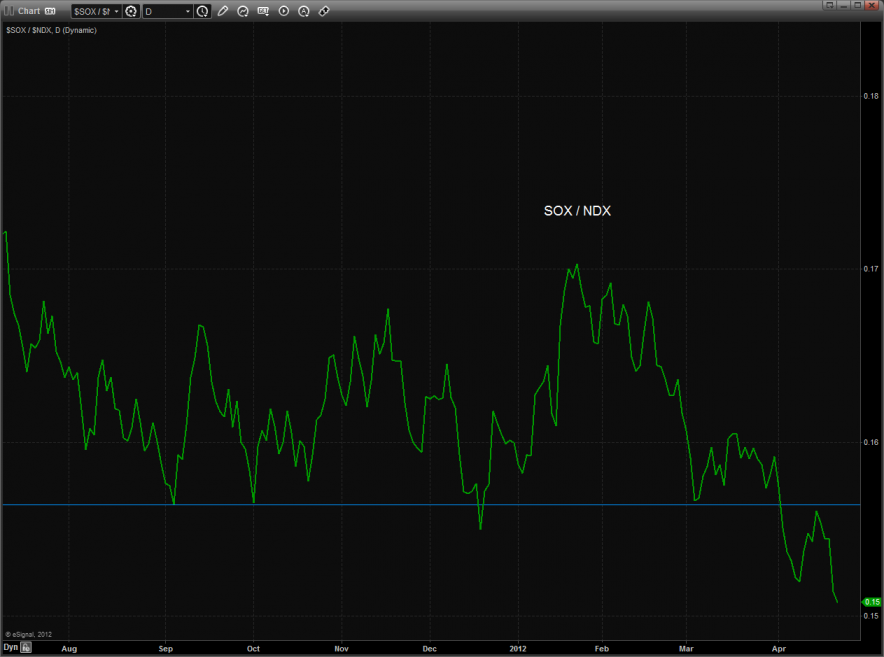Click the circular play replay icon
The width and height of the screenshot is (884, 657).
[284, 11]
